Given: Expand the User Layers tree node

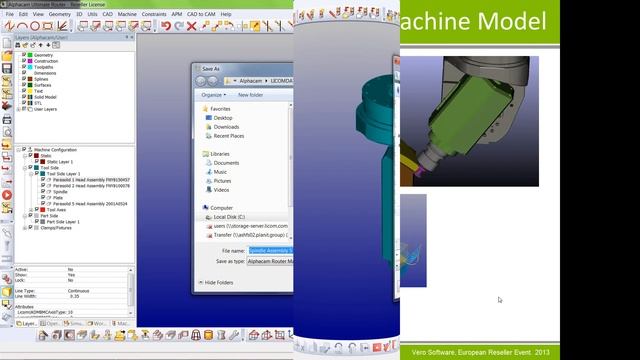Looking at the screenshot, I should 18,109.
